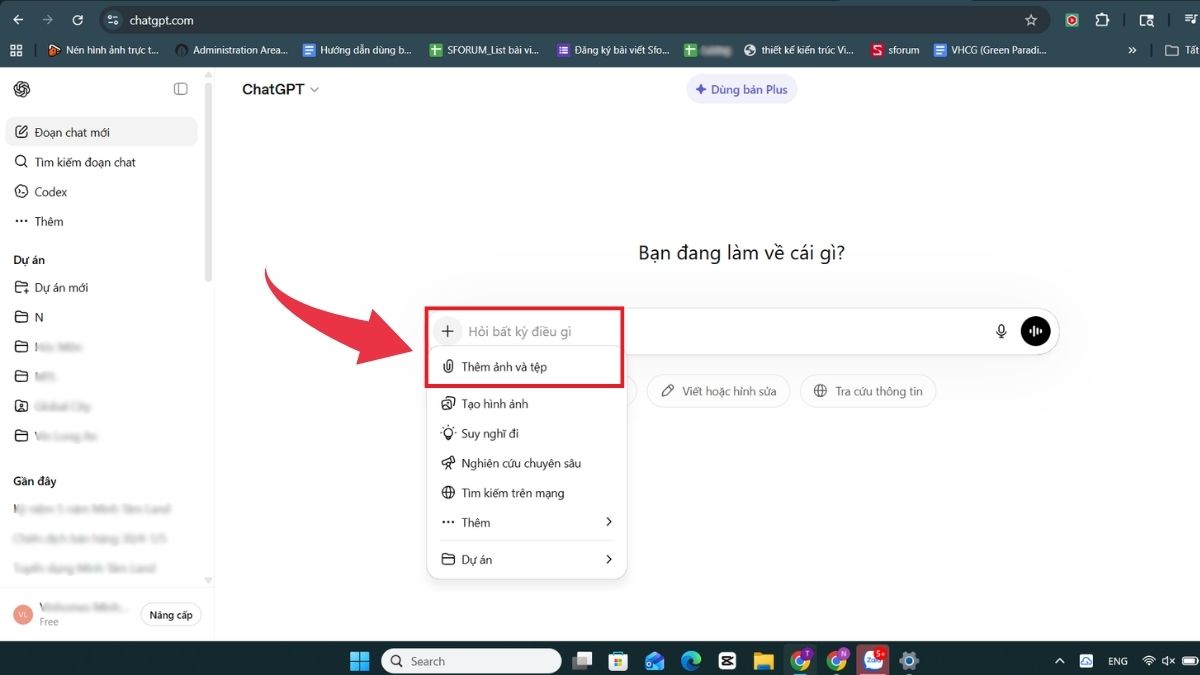Expand the Thêm submenu arrow in popup
This screenshot has width=1200, height=675.
point(609,522)
